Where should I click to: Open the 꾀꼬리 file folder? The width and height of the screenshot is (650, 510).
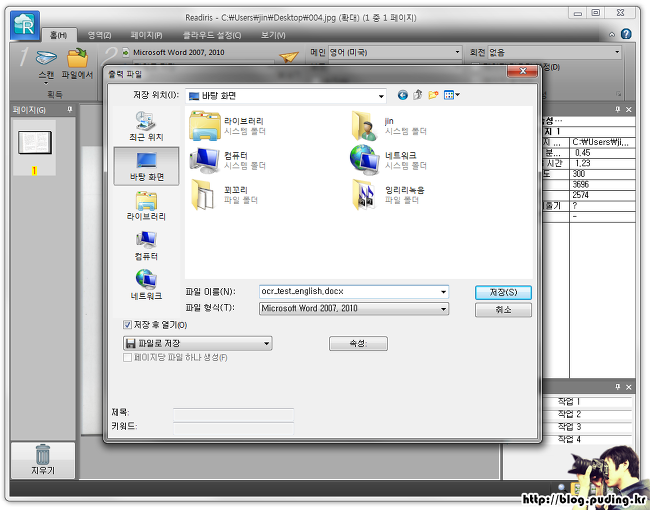coord(225,194)
